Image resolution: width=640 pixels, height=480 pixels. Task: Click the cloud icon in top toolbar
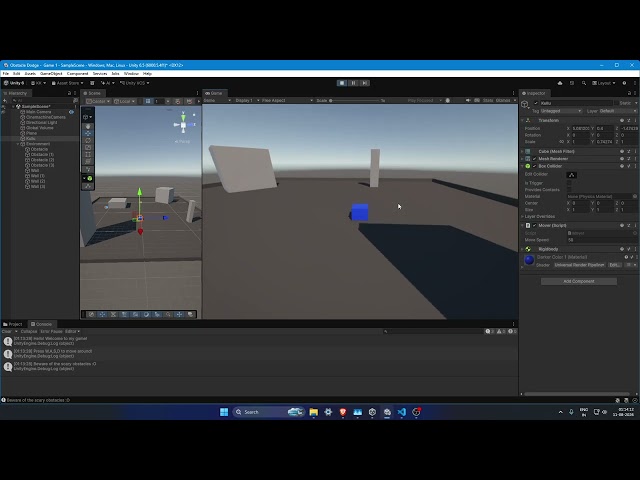[x=560, y=83]
